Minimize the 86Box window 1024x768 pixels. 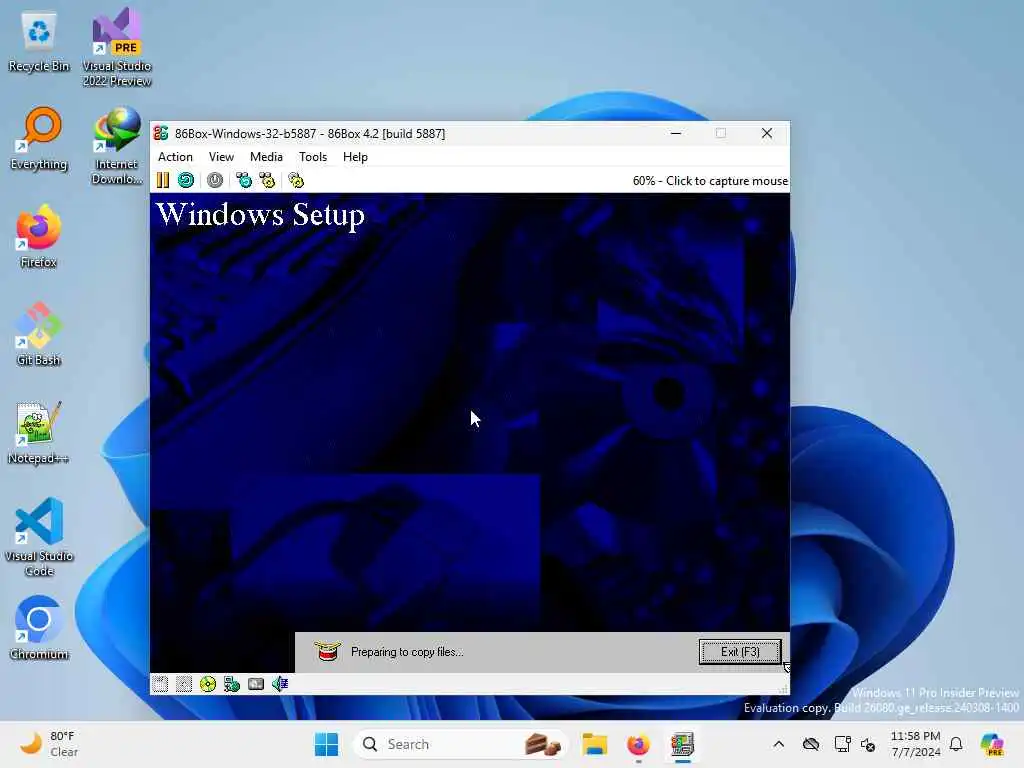click(x=676, y=133)
